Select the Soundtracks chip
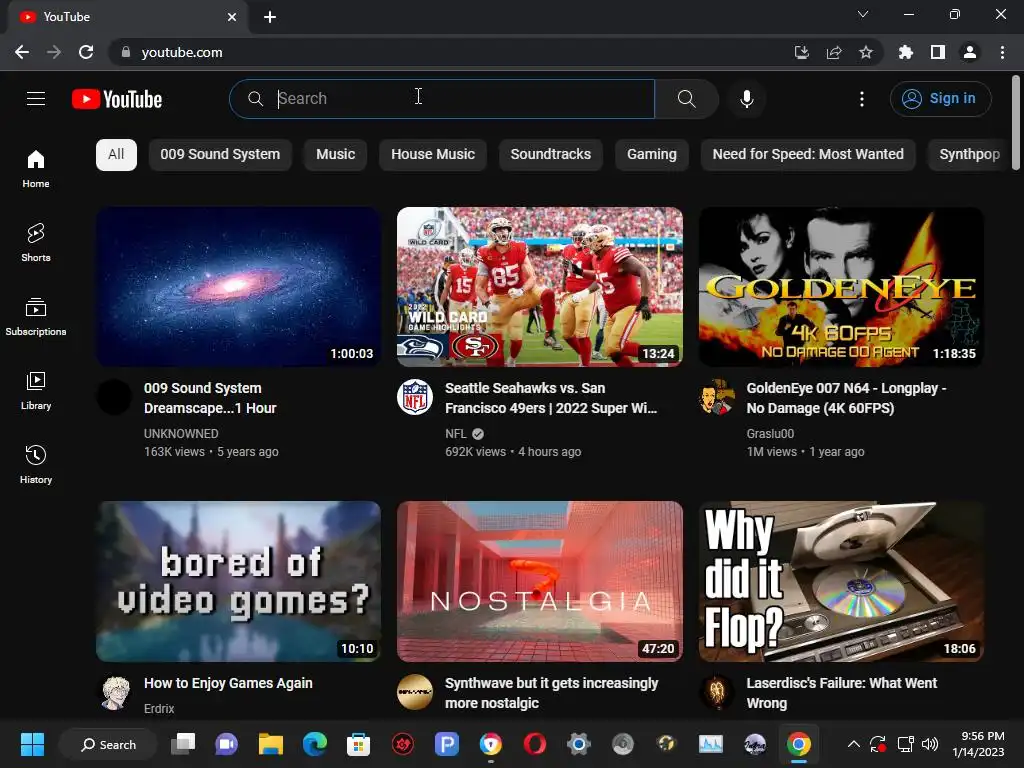 (x=551, y=155)
